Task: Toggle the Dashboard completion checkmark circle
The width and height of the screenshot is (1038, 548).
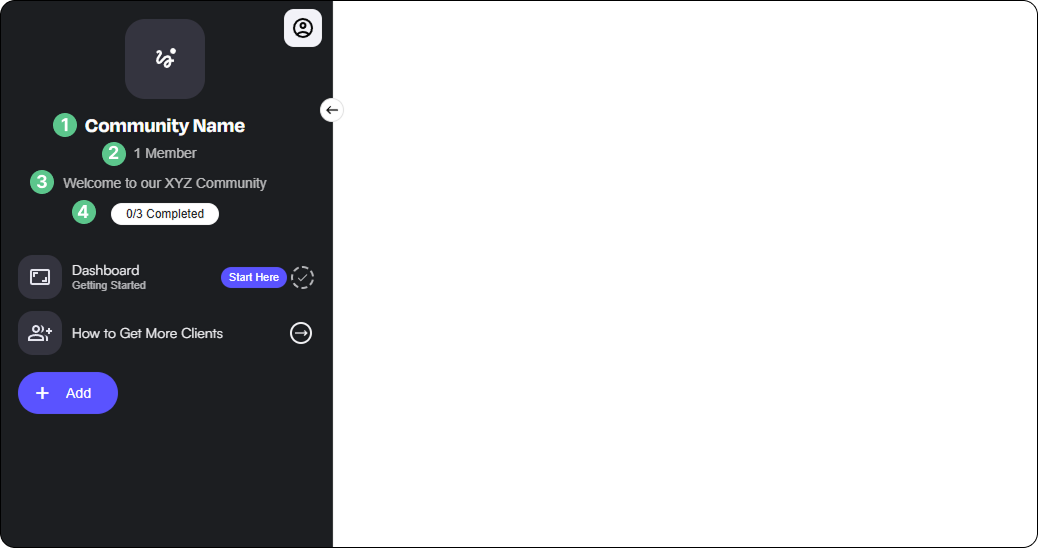Action: tap(303, 277)
